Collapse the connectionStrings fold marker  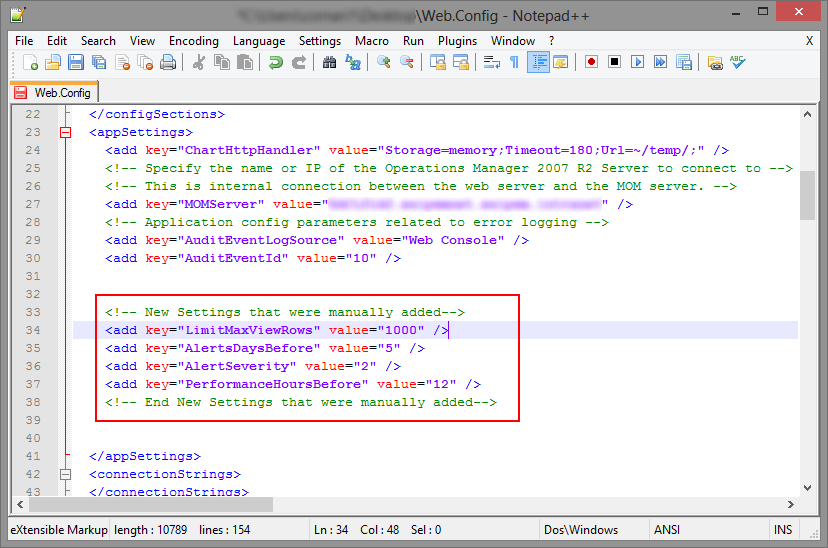point(65,474)
